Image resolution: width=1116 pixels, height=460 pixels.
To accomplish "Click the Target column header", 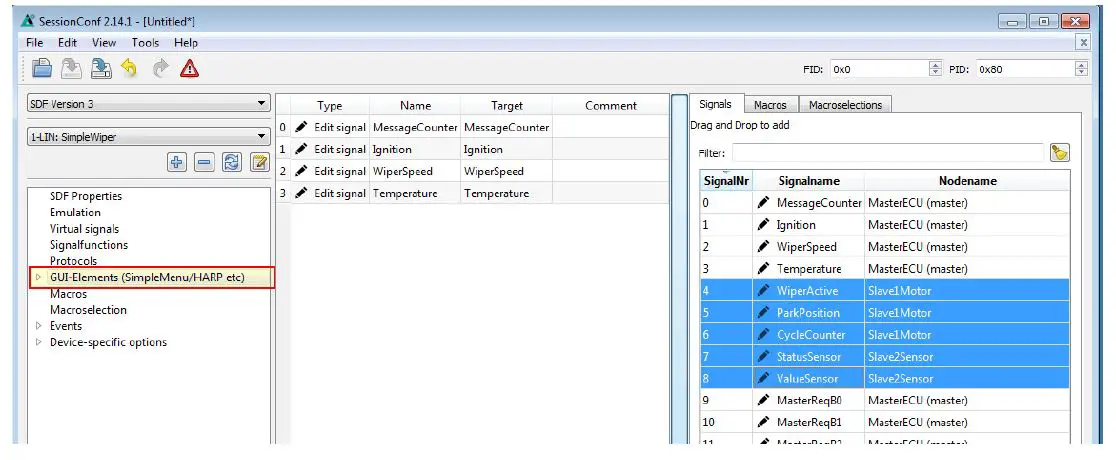I will coord(507,105).
